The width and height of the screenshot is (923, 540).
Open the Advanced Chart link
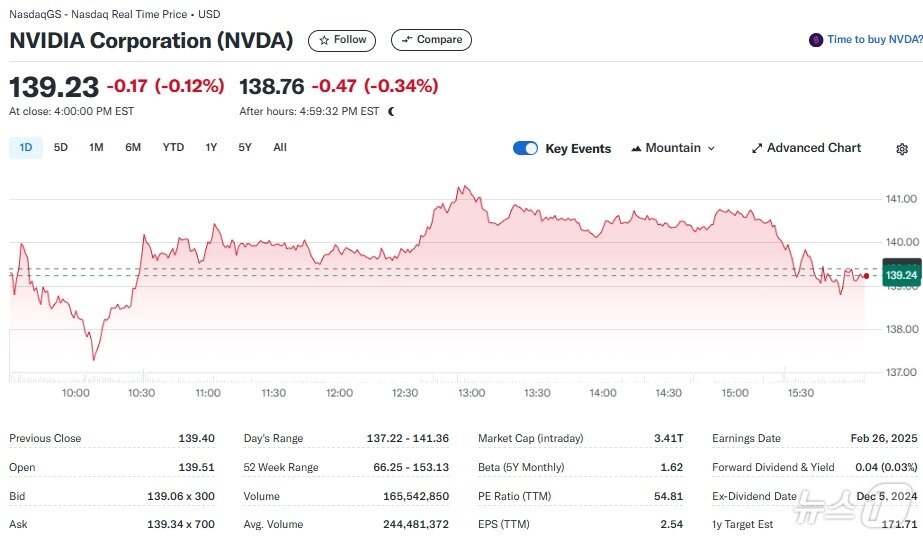(813, 148)
